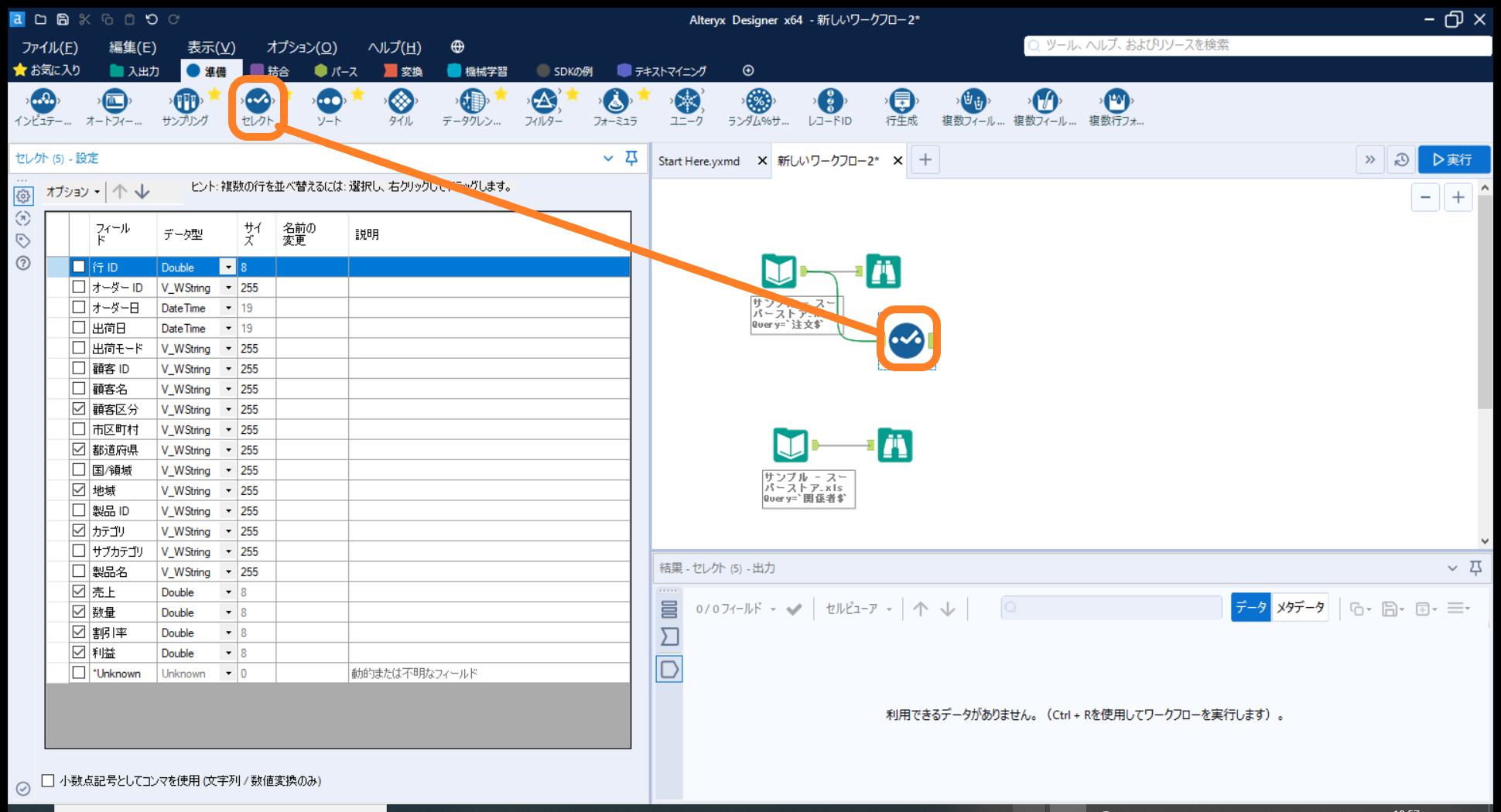Check the 行 ID field checkbox

79,267
